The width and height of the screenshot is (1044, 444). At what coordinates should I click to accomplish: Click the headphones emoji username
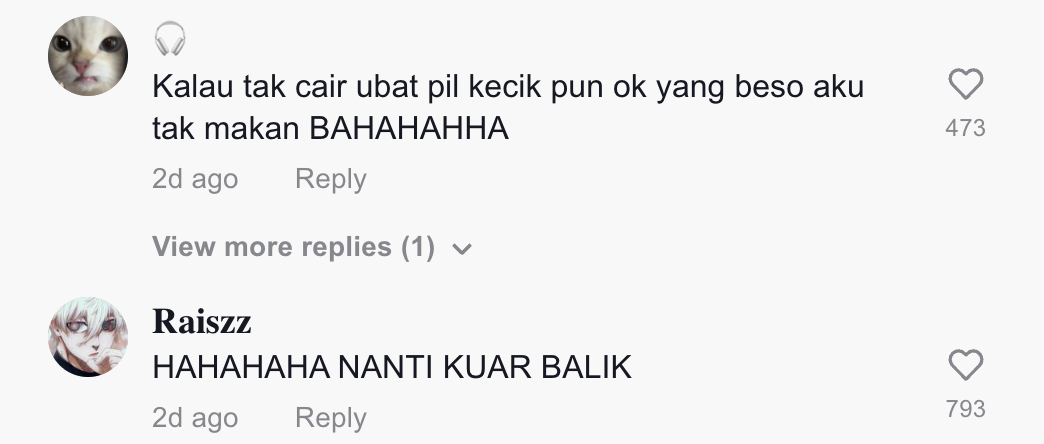(170, 39)
